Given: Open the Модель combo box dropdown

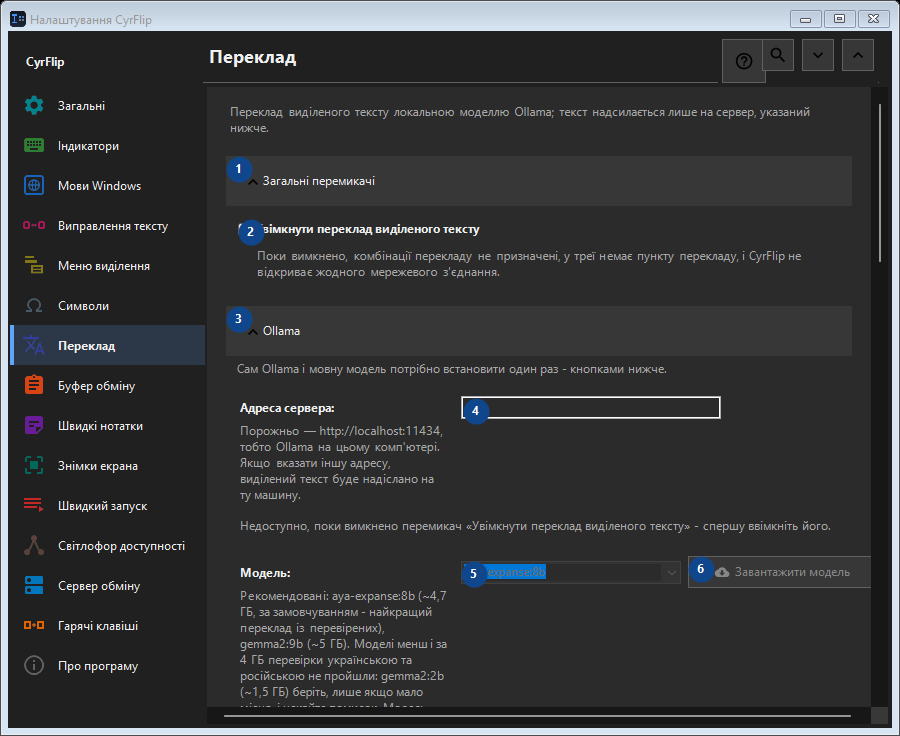Looking at the screenshot, I should [671, 572].
